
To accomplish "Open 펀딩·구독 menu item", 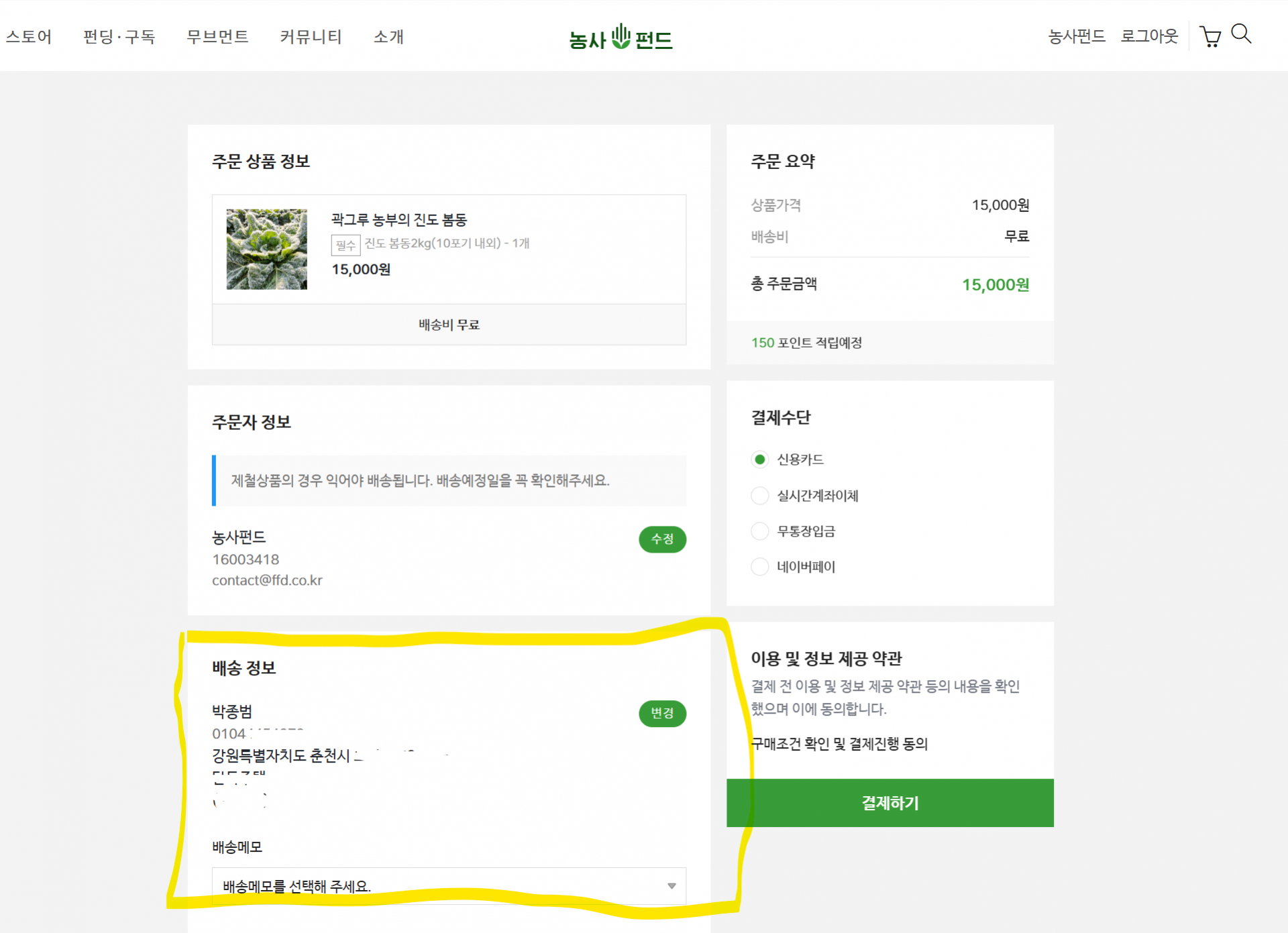I will pos(119,37).
